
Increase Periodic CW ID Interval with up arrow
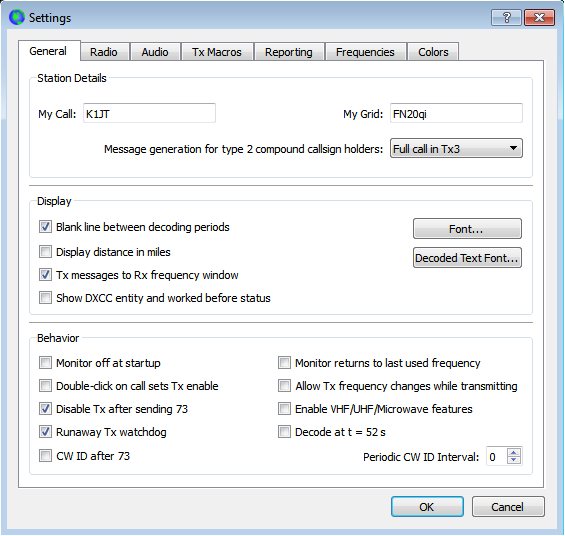514,452
